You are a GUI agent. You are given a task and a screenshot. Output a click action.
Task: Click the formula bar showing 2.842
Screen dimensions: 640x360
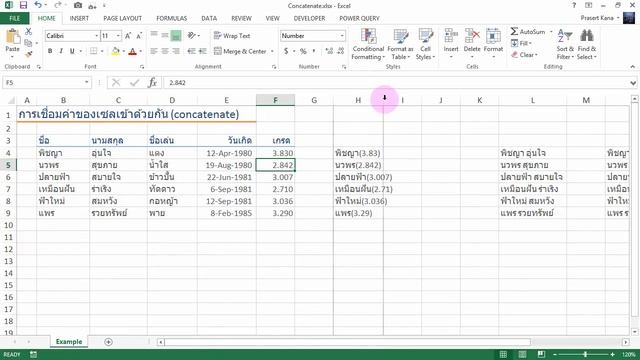[x=395, y=82]
